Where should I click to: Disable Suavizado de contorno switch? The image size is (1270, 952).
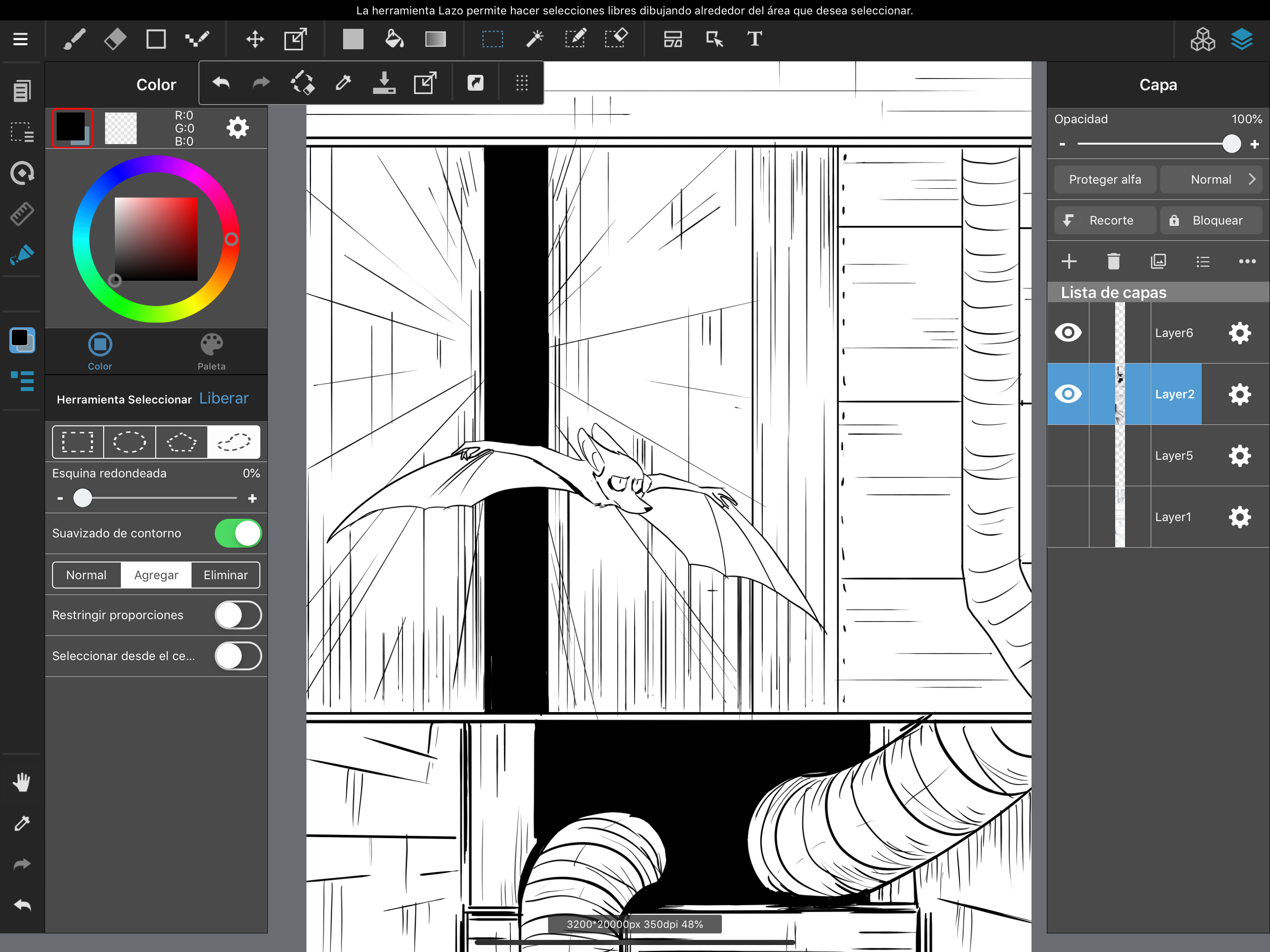238,534
